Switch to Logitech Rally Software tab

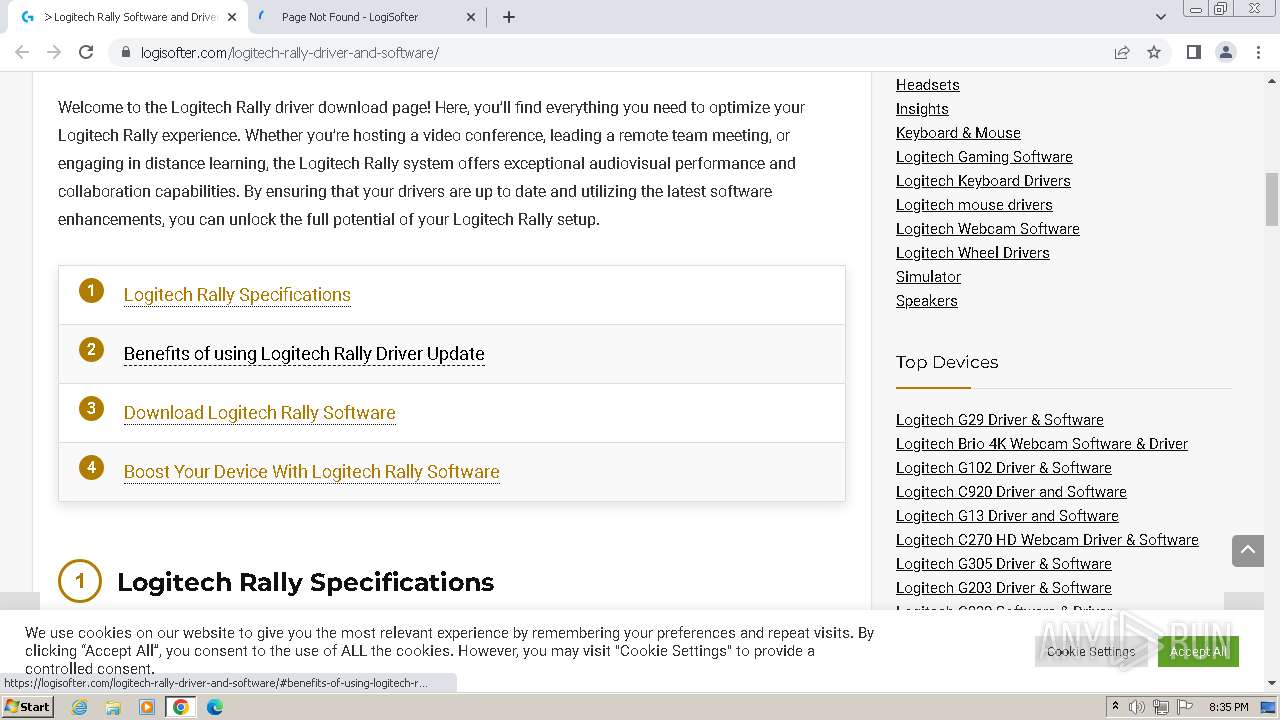(126, 17)
